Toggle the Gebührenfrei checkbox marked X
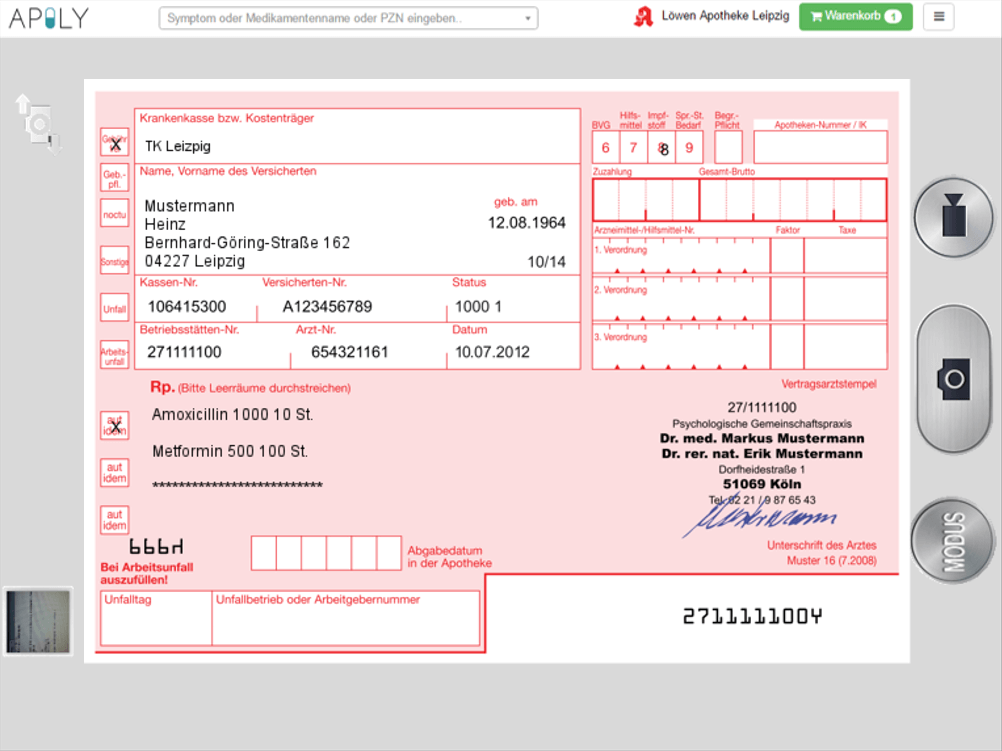Image resolution: width=1002 pixels, height=751 pixels. coord(114,143)
